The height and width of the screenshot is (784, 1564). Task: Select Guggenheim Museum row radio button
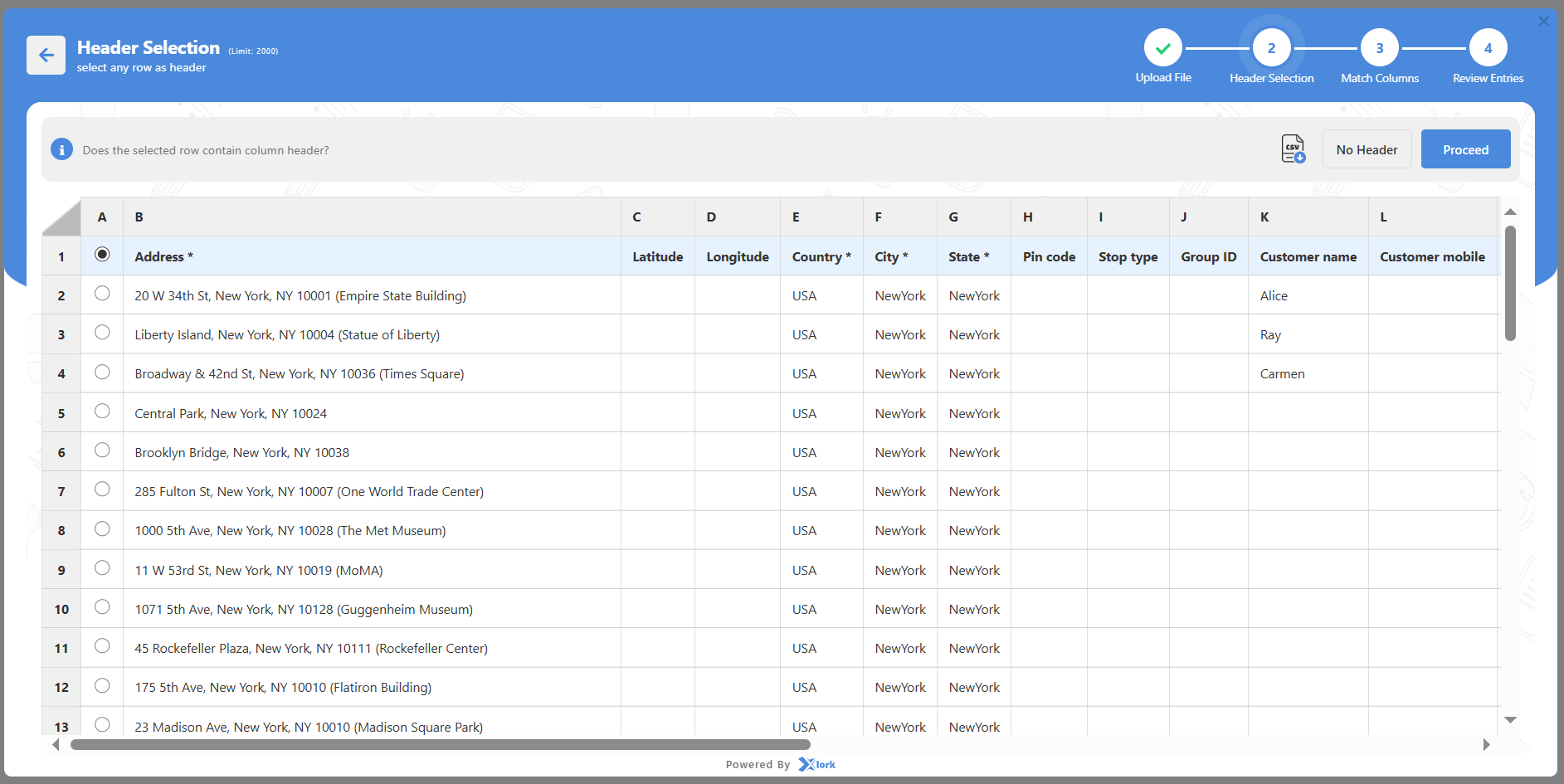[x=102, y=607]
